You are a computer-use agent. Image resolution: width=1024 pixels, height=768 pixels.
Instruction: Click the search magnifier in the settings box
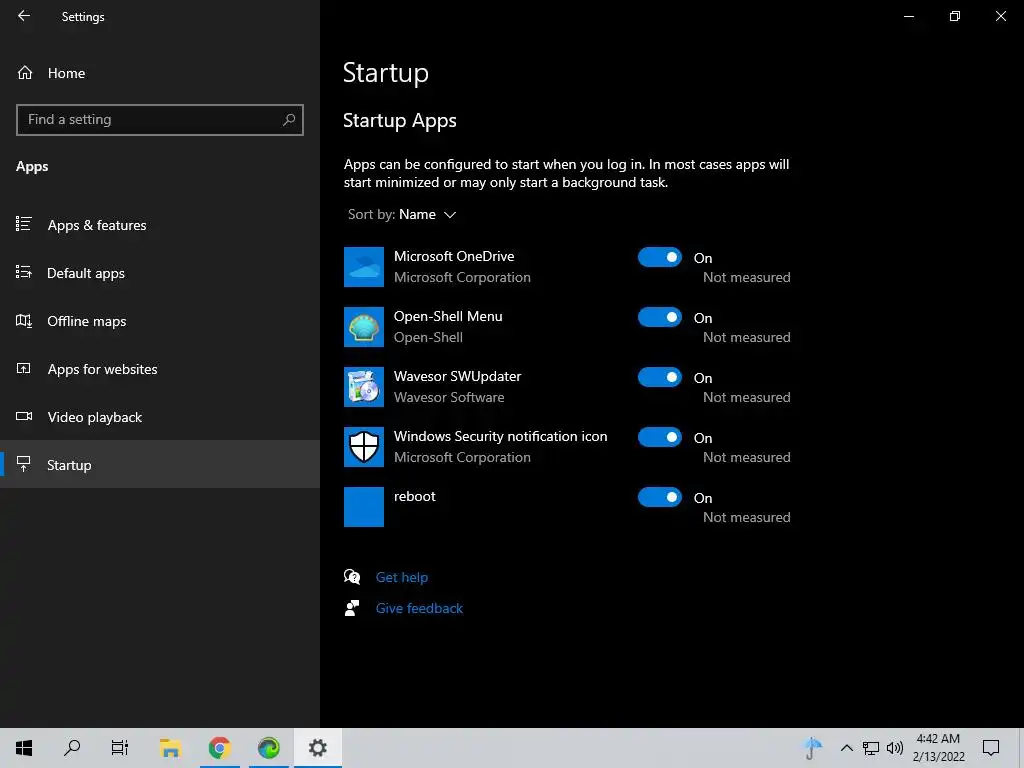289,120
